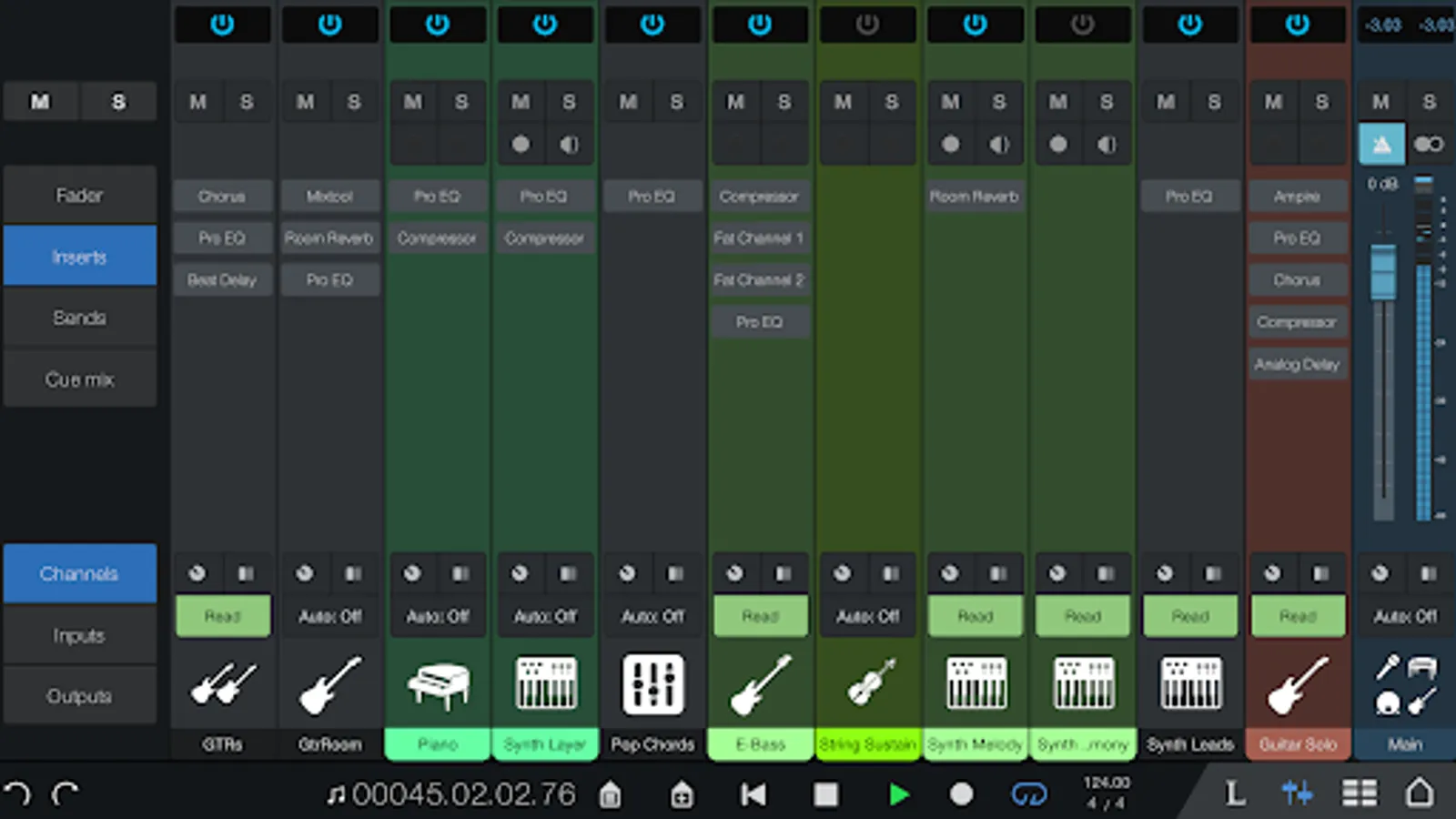Open E-Bass automation mode Read
This screenshot has width=1456, height=819.
(x=761, y=616)
